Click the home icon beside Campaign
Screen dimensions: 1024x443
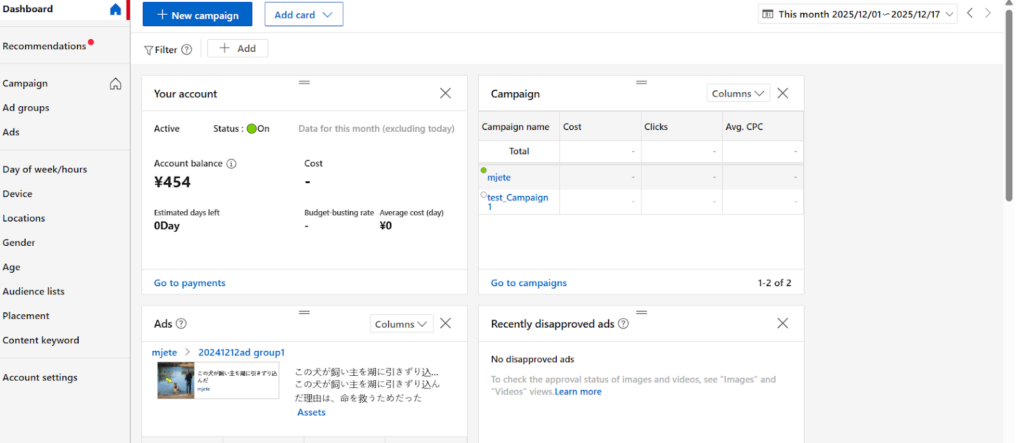[115, 84]
